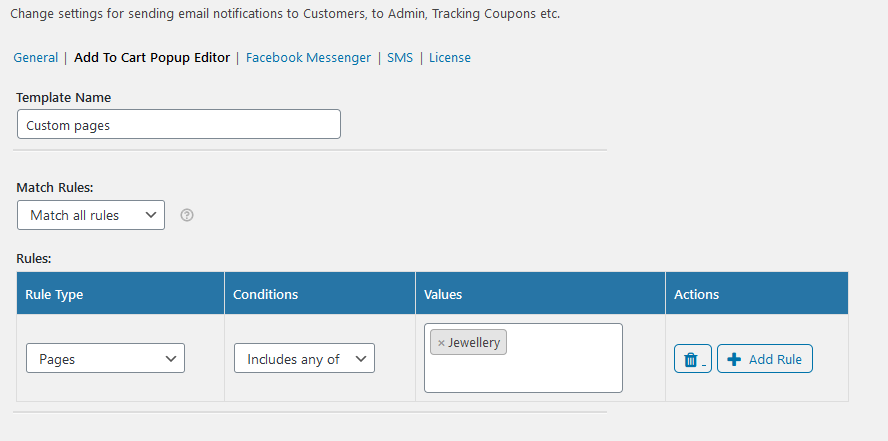Click the Jewellery value tag
The width and height of the screenshot is (888, 441).
click(474, 342)
